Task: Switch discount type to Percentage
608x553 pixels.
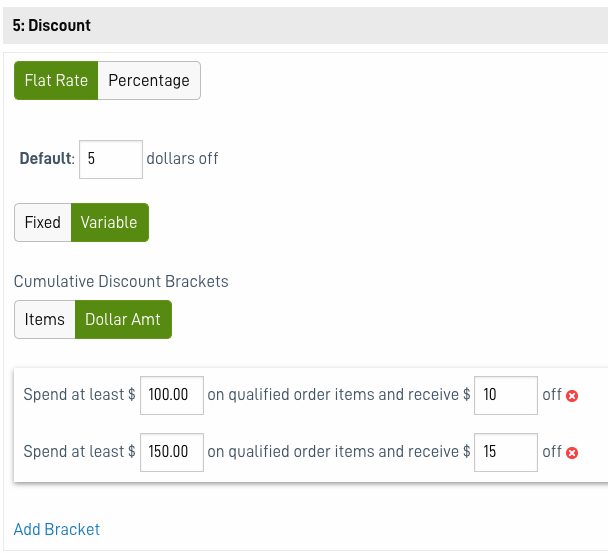Action: 149,81
